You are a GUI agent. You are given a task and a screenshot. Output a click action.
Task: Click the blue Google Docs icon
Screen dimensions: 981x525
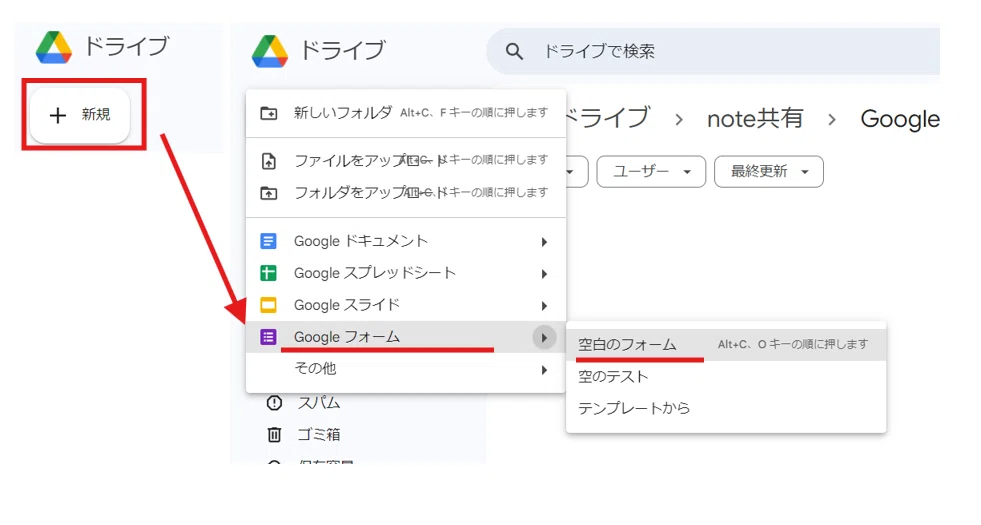point(268,241)
